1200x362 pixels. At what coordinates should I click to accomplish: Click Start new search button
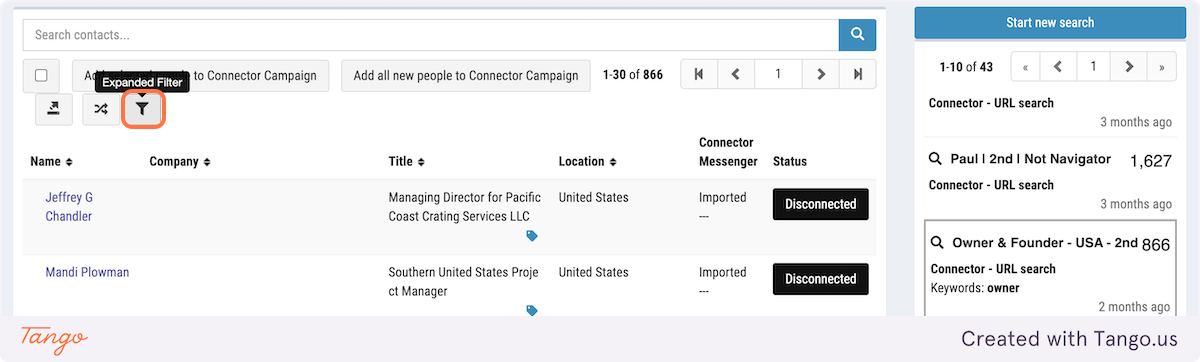tap(1049, 22)
